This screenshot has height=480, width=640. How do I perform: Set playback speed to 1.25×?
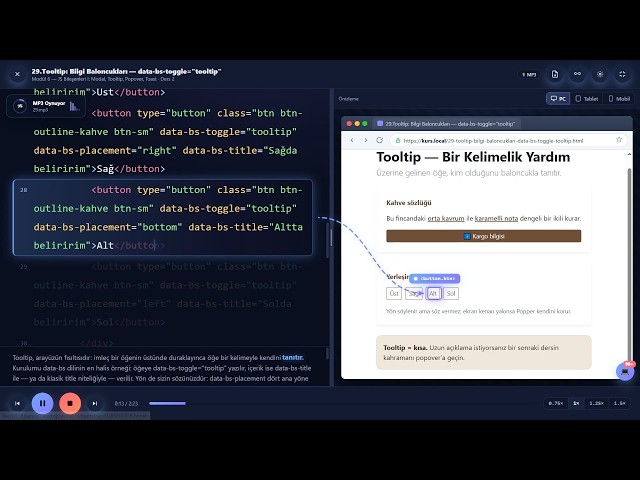596,403
